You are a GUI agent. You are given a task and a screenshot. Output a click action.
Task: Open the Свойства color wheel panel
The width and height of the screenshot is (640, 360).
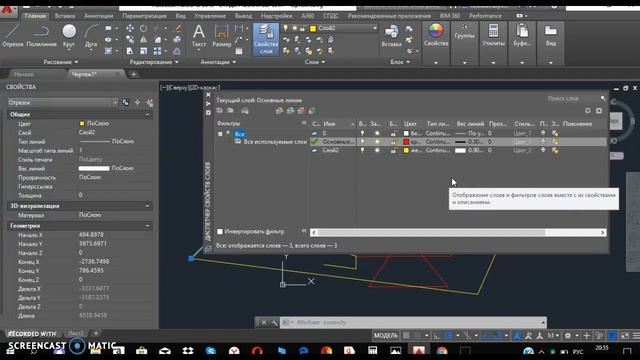(436, 35)
